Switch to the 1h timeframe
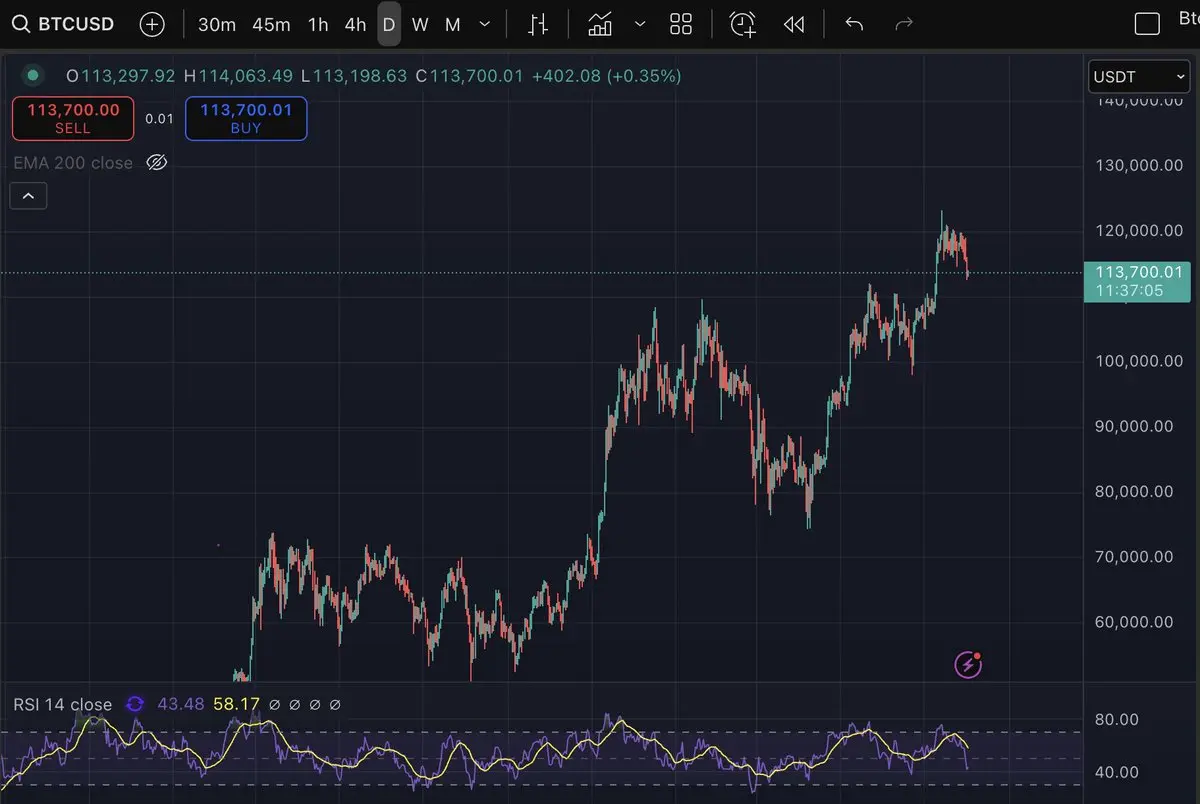Screen dimensions: 1200x804 (x=318, y=24)
